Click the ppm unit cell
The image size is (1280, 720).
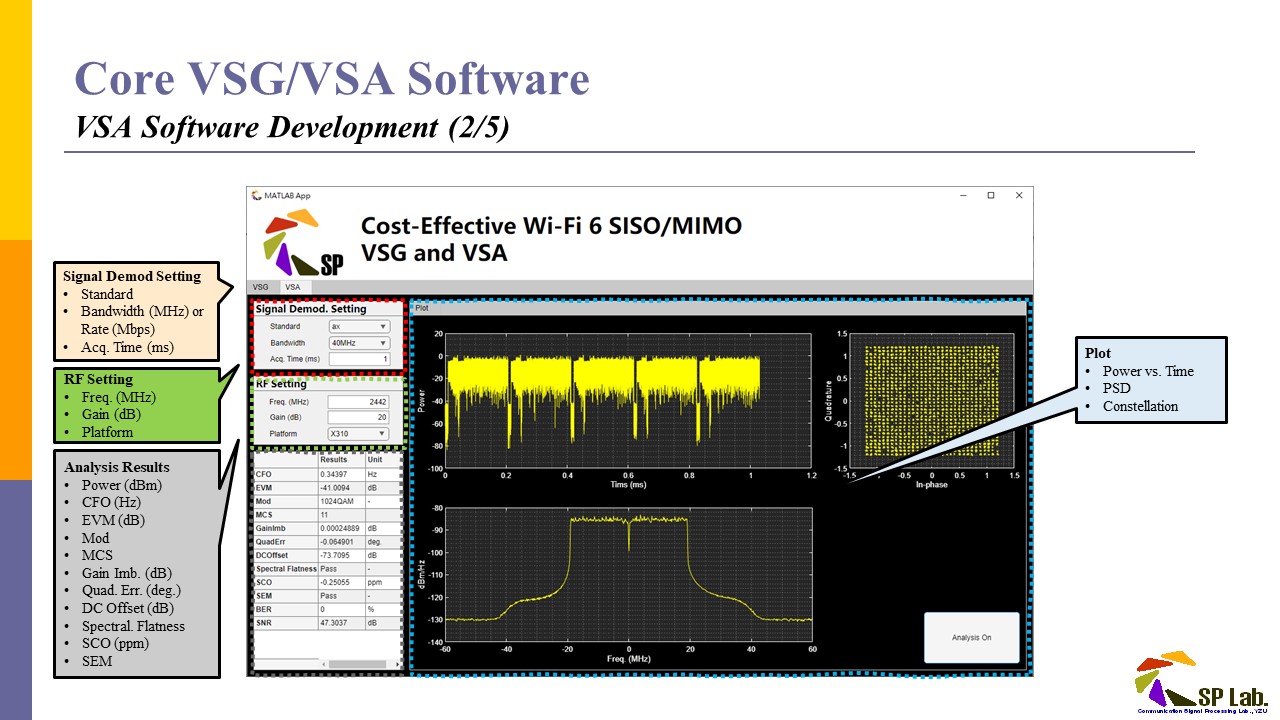pyautogui.click(x=383, y=583)
